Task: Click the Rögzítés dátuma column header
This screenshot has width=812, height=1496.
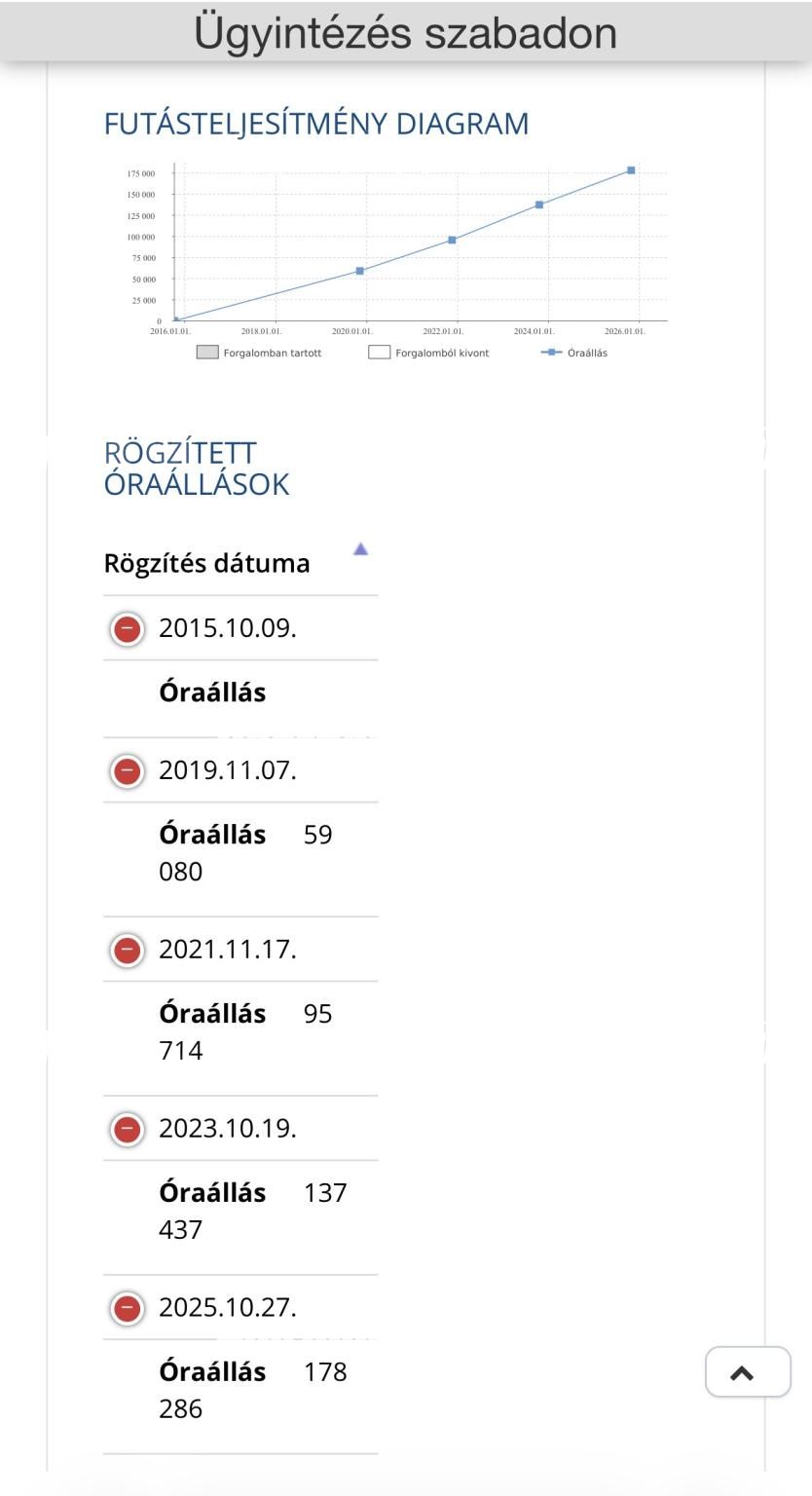Action: [x=207, y=563]
